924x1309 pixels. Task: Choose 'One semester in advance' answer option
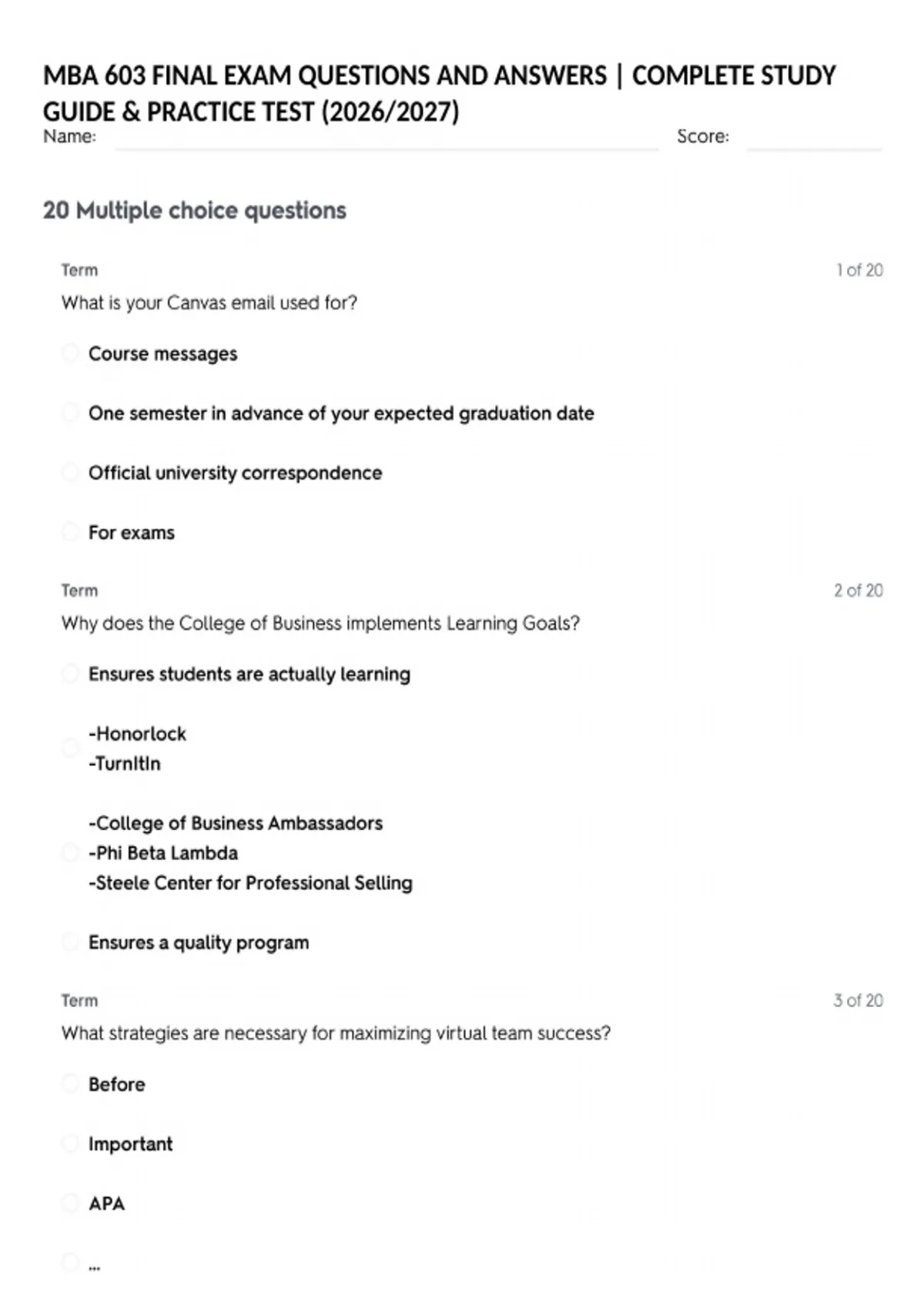pos(70,413)
